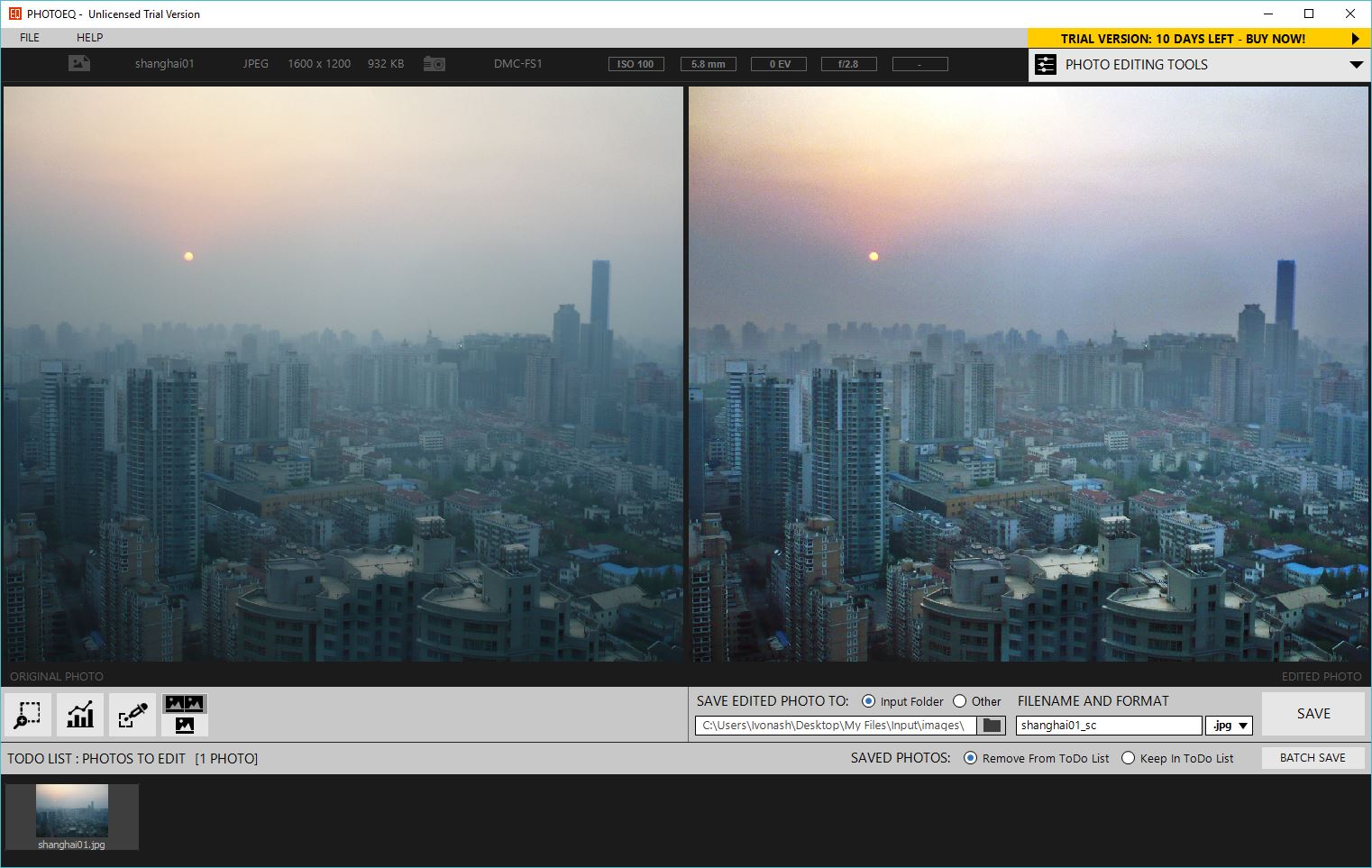Click the edited photo preview
The height and width of the screenshot is (868, 1372).
(1029, 374)
